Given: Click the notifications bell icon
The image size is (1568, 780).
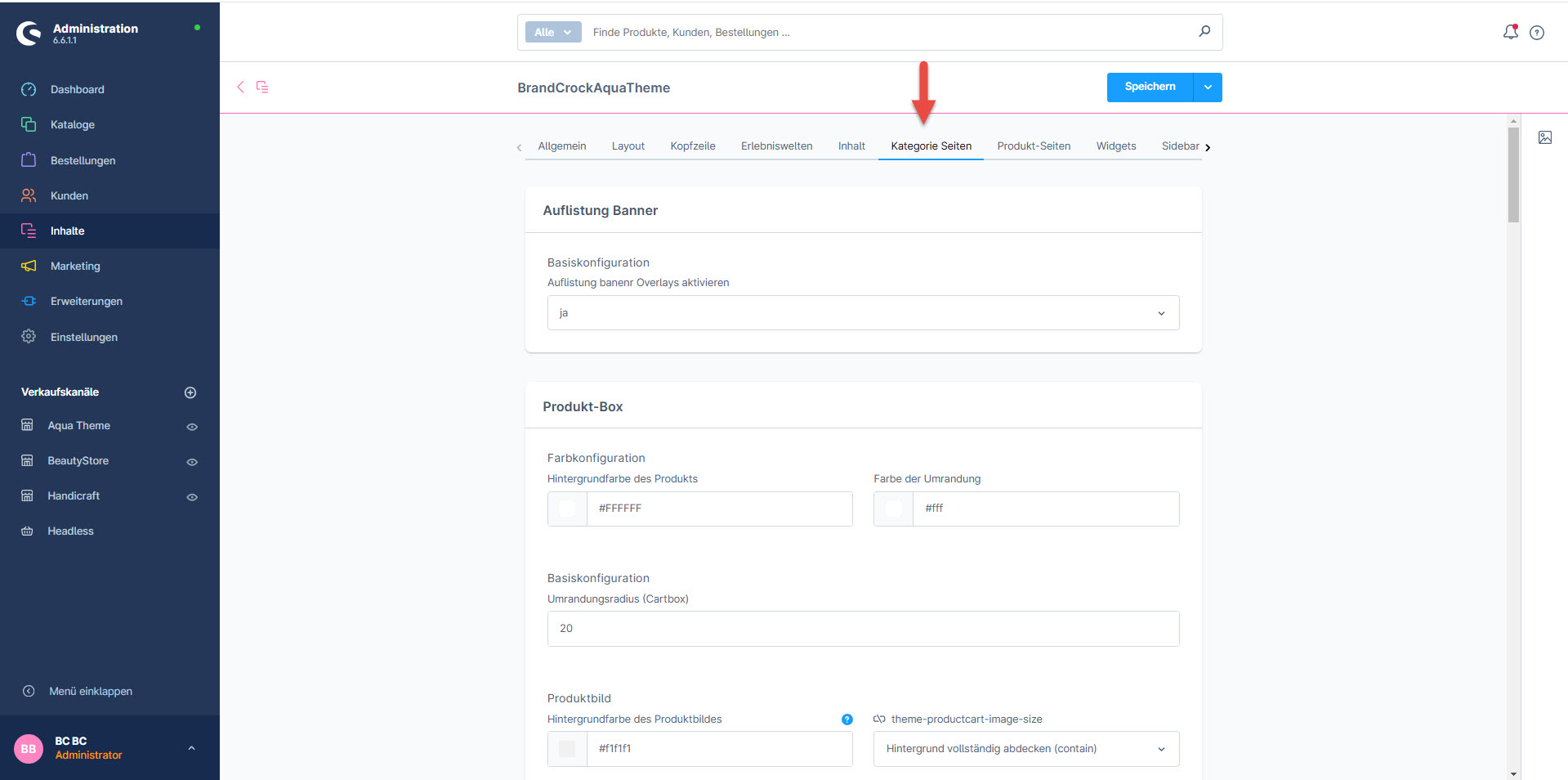Looking at the screenshot, I should point(1510,32).
